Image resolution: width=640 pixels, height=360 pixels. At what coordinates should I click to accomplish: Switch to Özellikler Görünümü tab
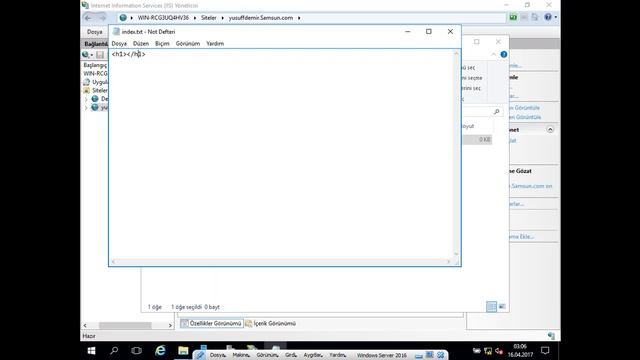click(x=211, y=323)
